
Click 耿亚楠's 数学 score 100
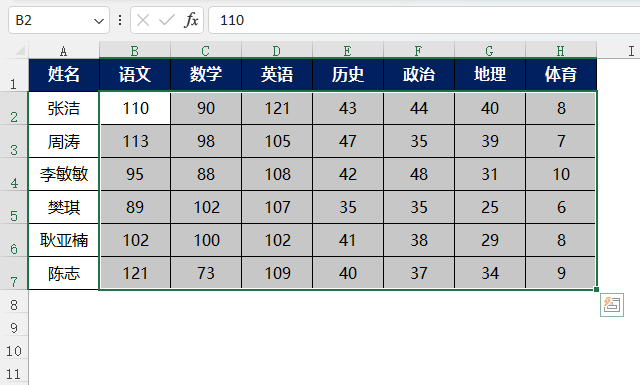(206, 240)
